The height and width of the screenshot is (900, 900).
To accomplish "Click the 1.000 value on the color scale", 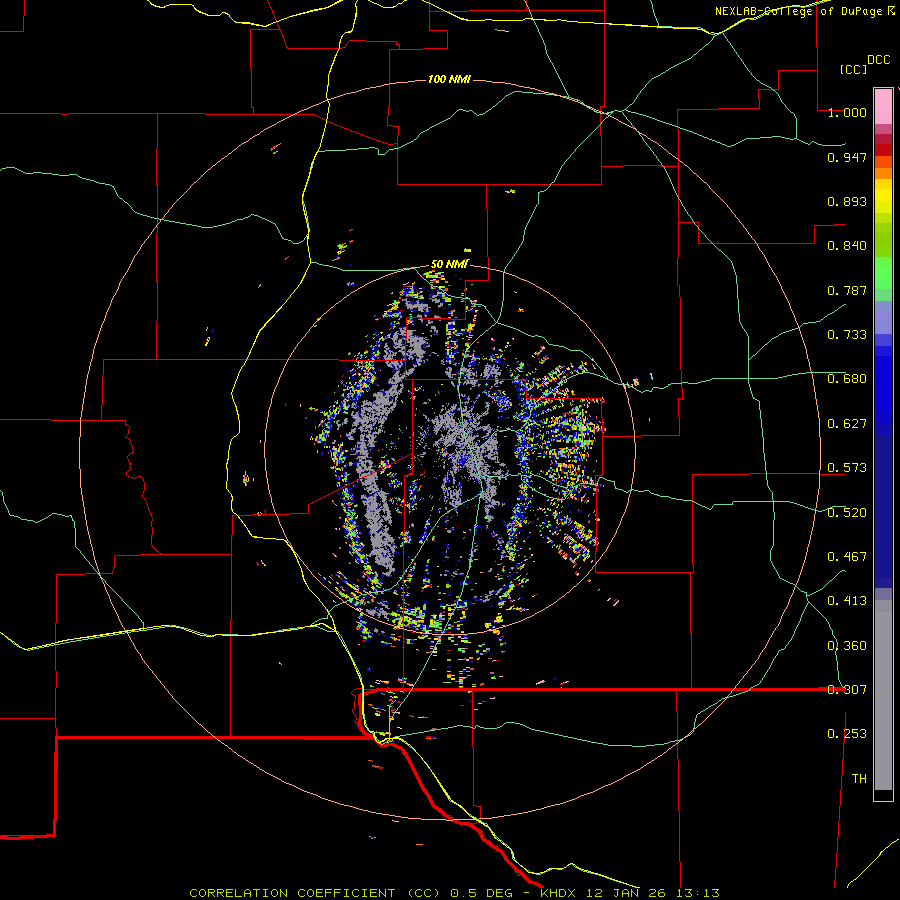I will pos(847,112).
